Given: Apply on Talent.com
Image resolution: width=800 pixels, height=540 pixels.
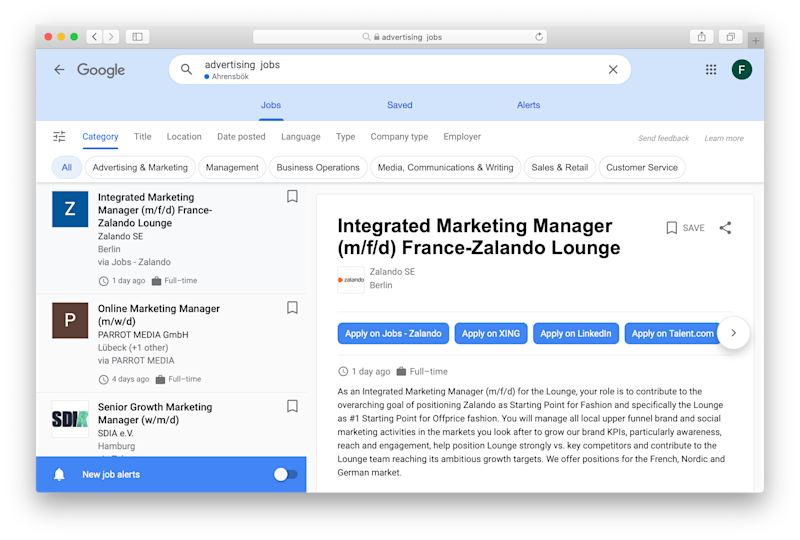Looking at the screenshot, I should 672,333.
